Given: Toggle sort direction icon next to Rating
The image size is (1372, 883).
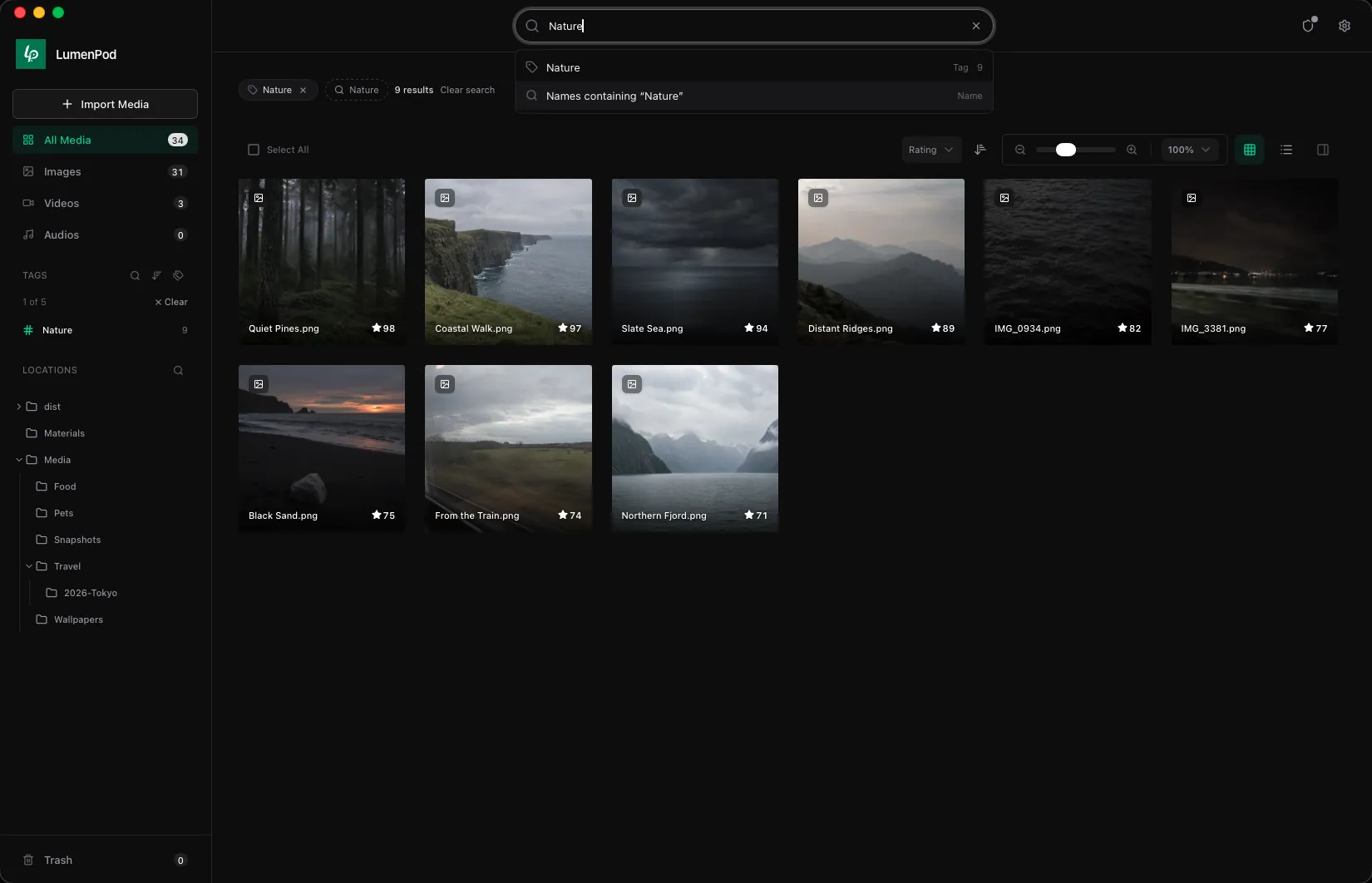Looking at the screenshot, I should point(980,150).
